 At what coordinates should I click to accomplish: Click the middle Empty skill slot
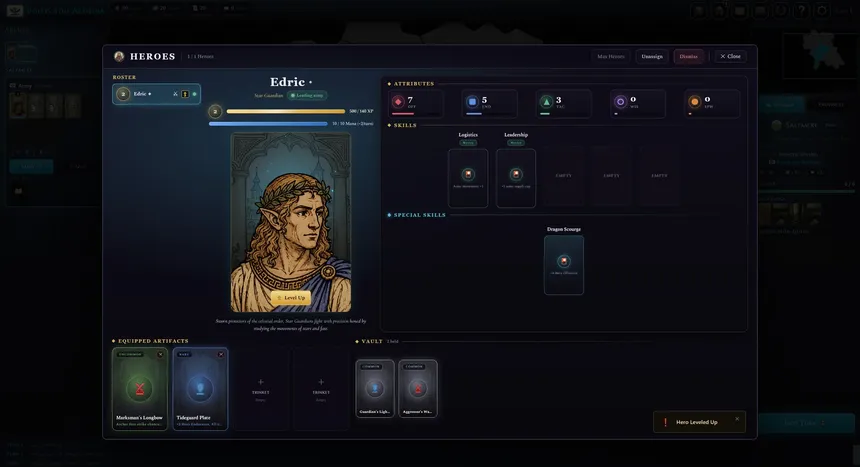point(611,176)
